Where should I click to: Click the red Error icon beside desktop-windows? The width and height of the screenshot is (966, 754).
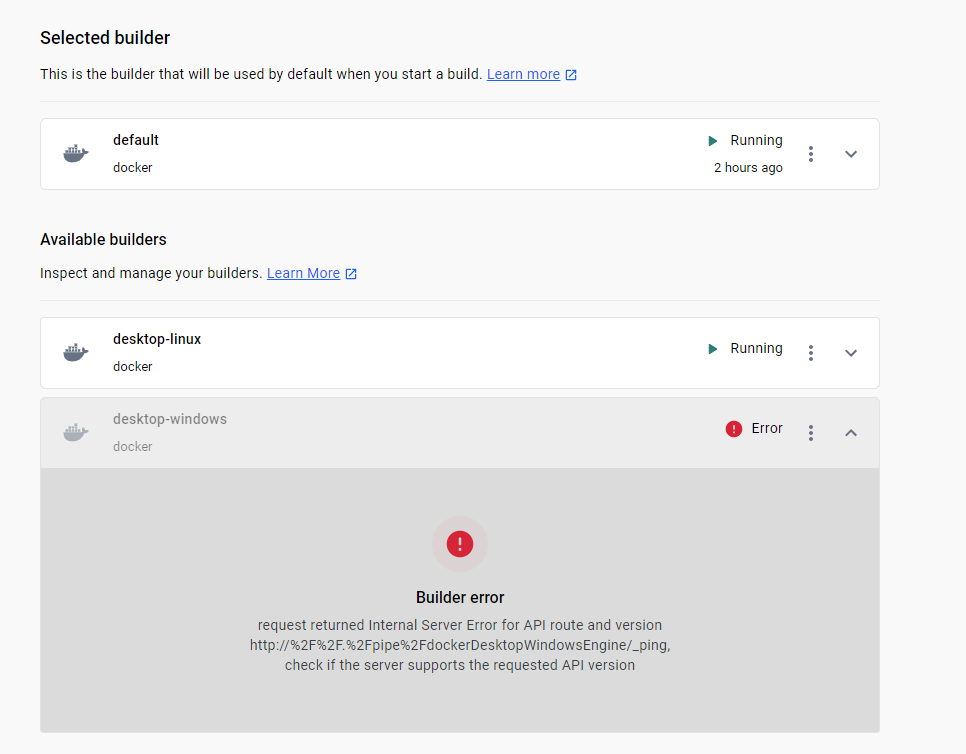pyautogui.click(x=734, y=429)
